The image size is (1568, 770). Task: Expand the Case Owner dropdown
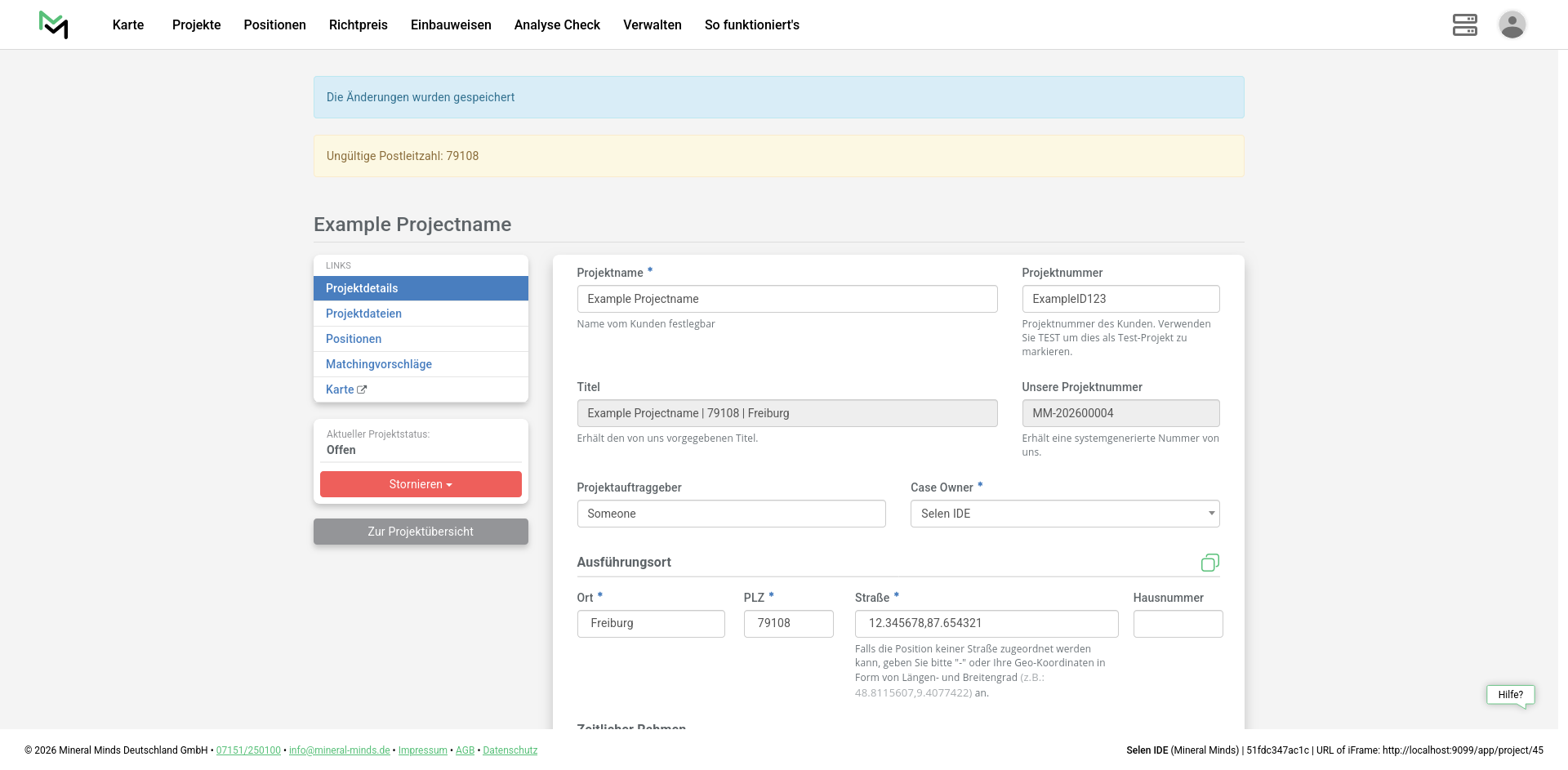tap(1064, 514)
